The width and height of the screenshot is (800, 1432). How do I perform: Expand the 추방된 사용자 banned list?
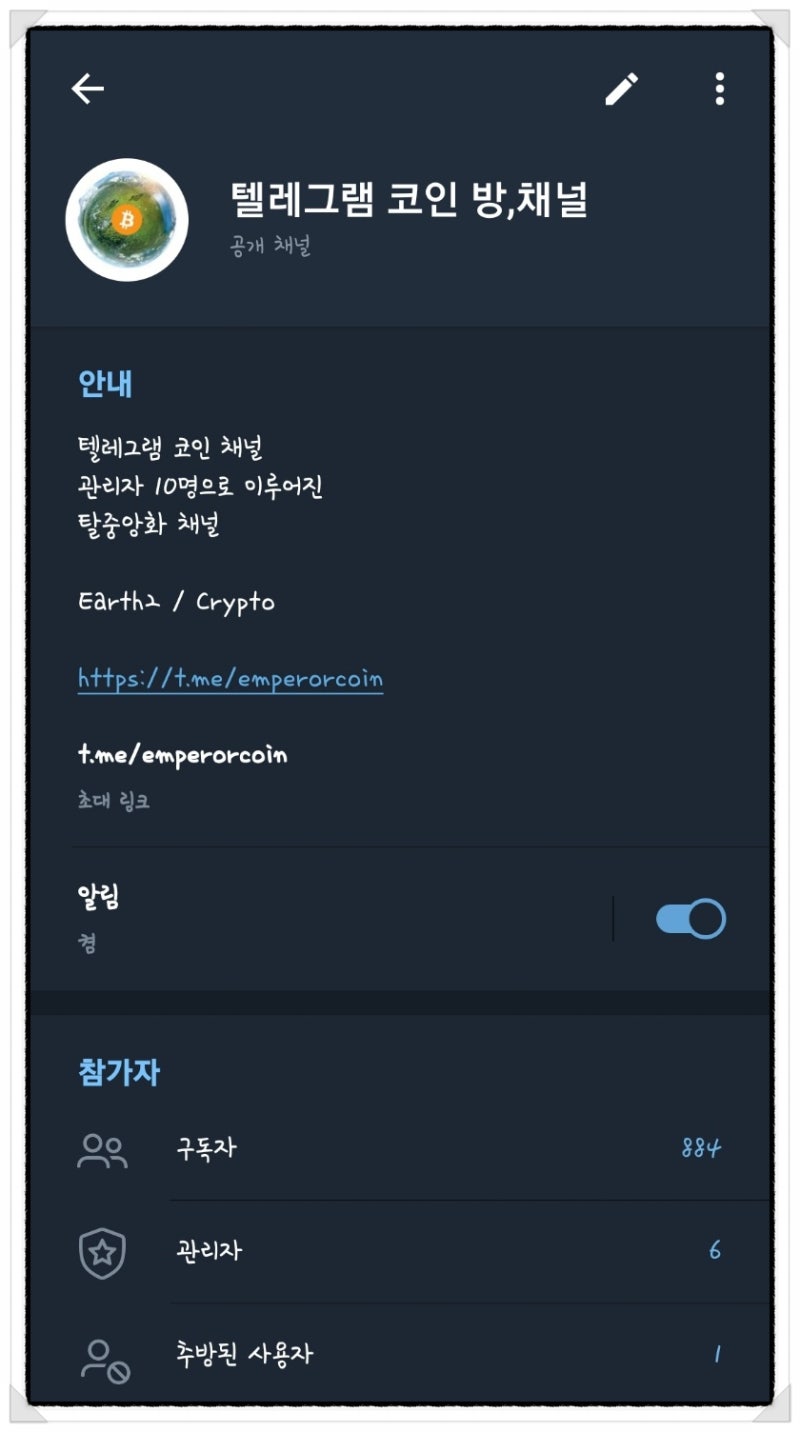tap(400, 1355)
